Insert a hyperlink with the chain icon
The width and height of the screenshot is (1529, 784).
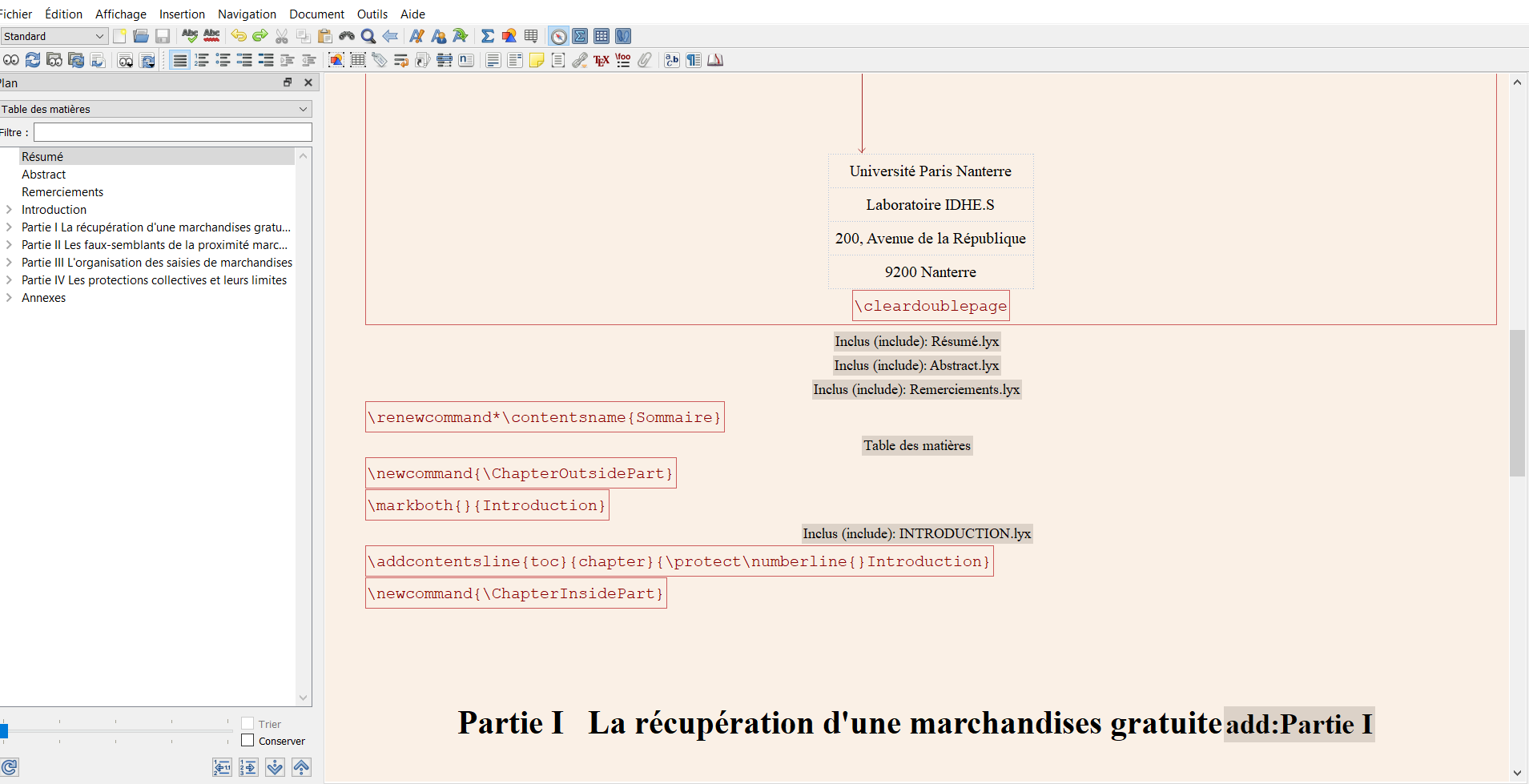pyautogui.click(x=580, y=60)
